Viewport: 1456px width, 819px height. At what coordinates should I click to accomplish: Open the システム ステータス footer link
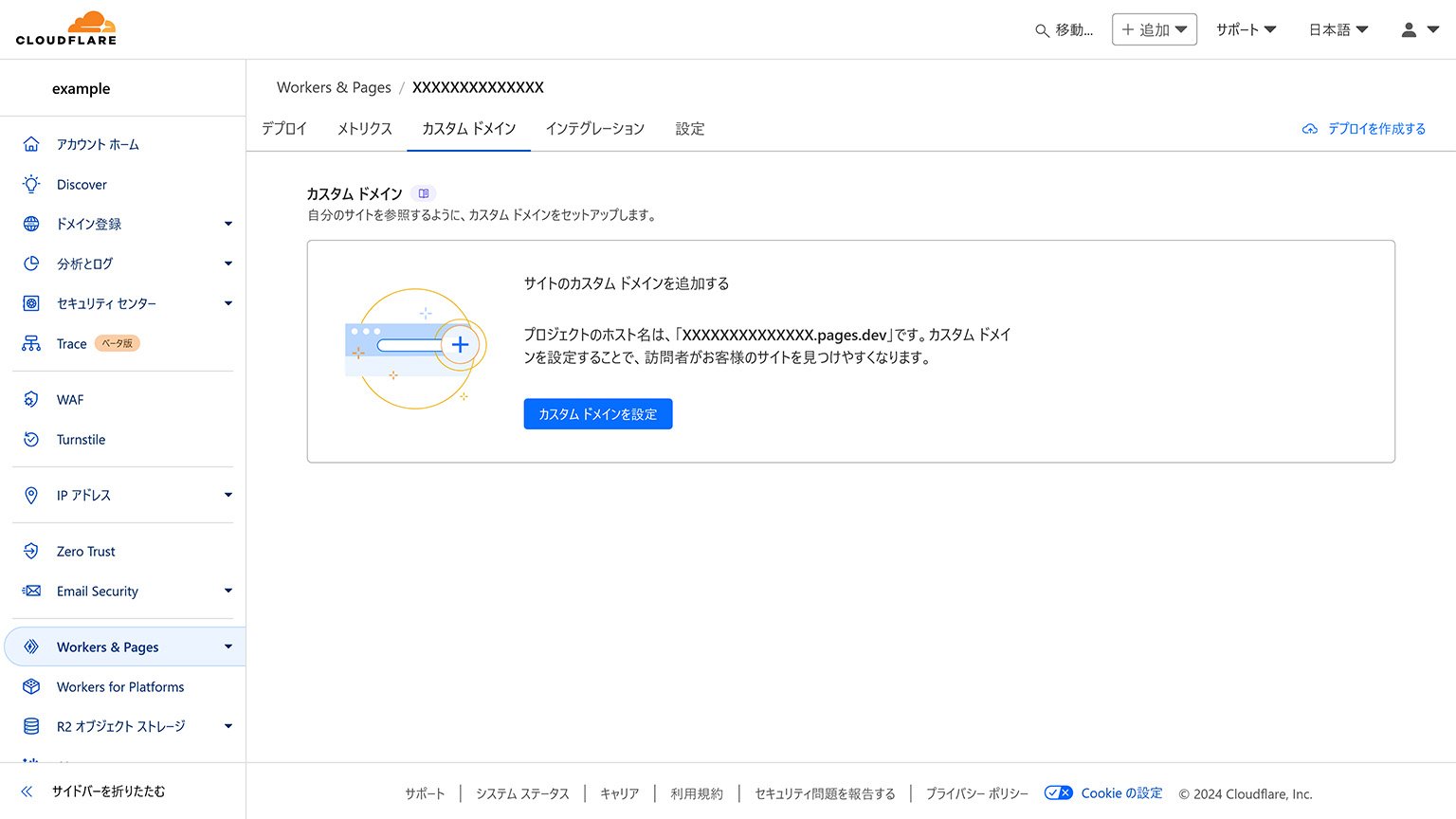[x=522, y=794]
